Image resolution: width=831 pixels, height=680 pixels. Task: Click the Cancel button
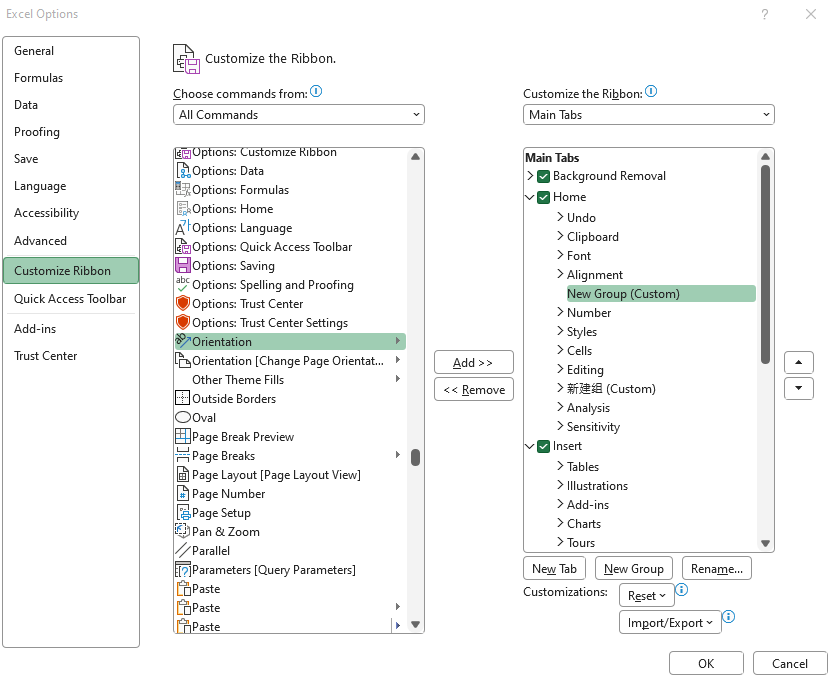pos(790,664)
